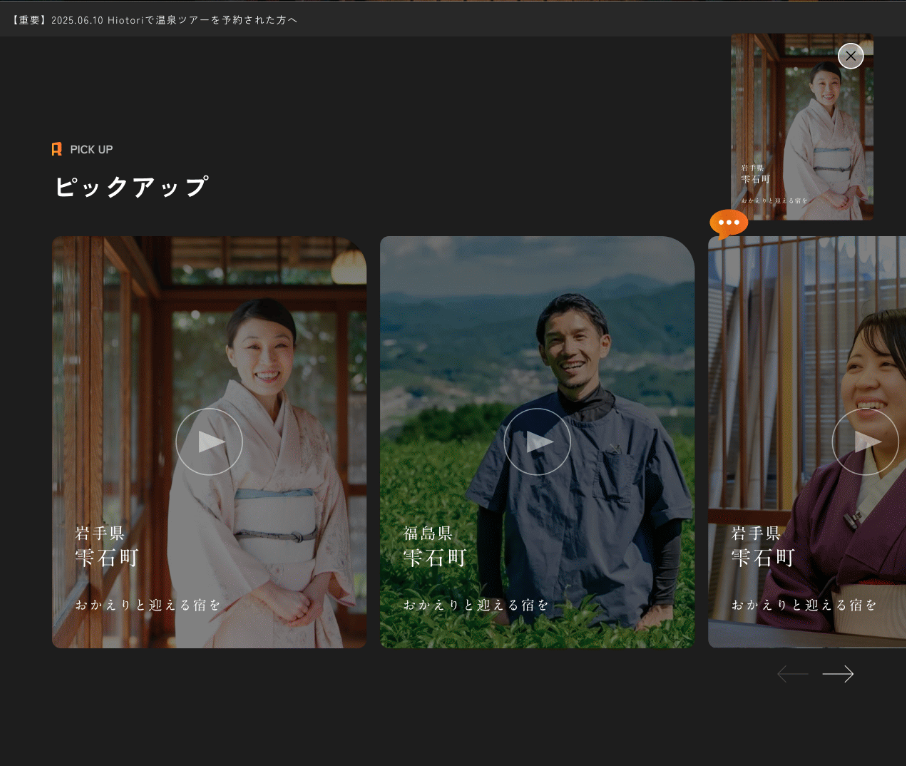Click the orange PICK UP bookmark icon
This screenshot has width=906, height=766.
(x=57, y=149)
